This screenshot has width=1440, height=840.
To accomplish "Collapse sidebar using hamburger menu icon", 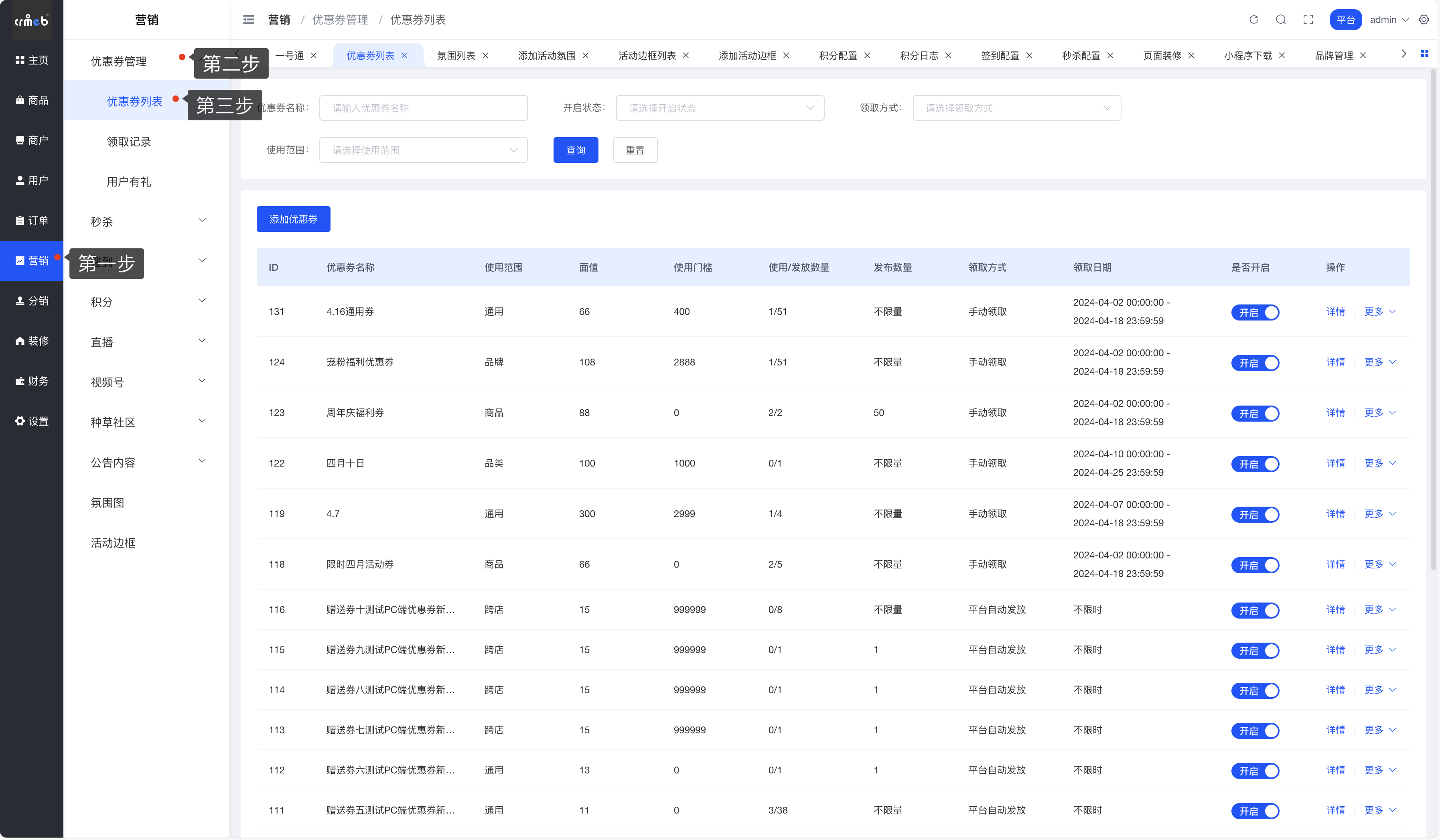I will click(x=249, y=19).
